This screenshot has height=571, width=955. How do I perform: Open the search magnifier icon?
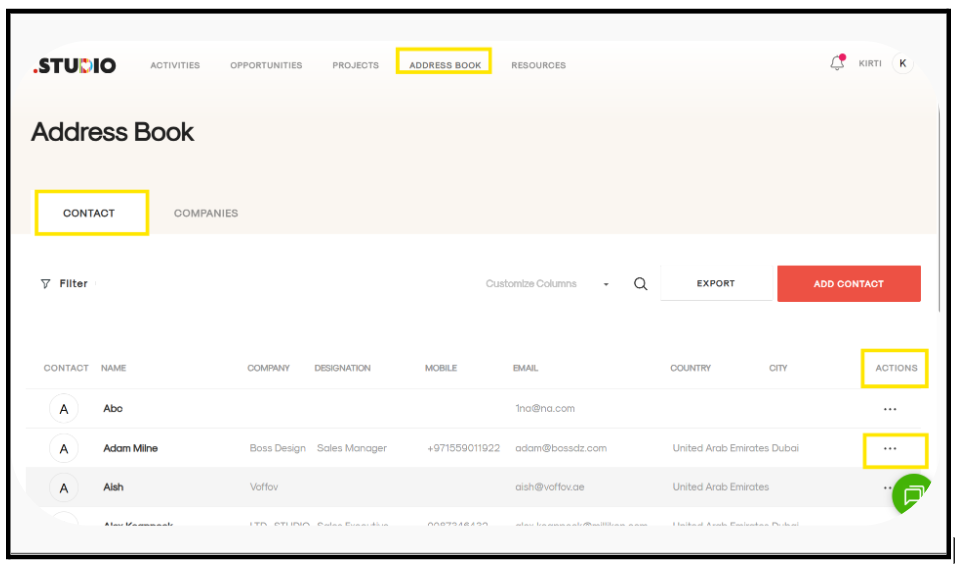641,284
